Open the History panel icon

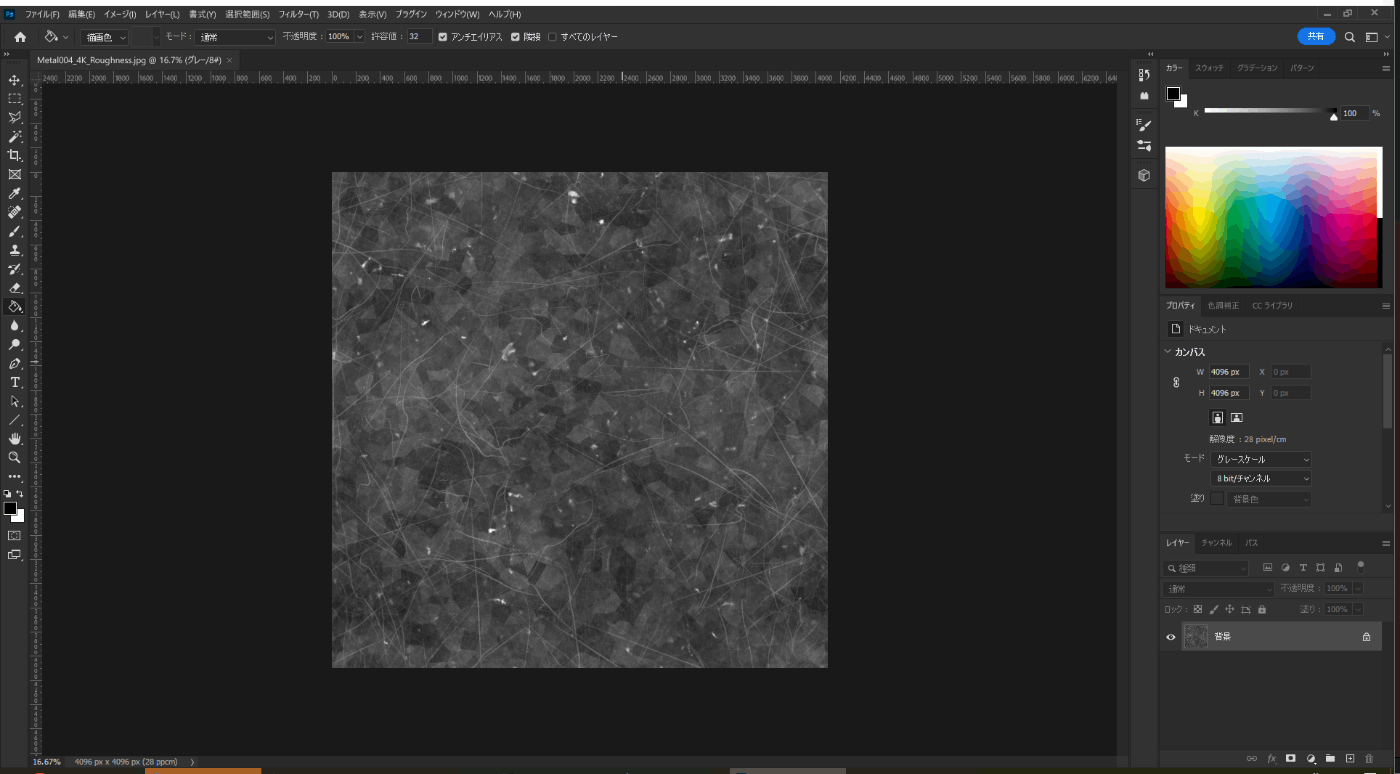(x=1144, y=76)
